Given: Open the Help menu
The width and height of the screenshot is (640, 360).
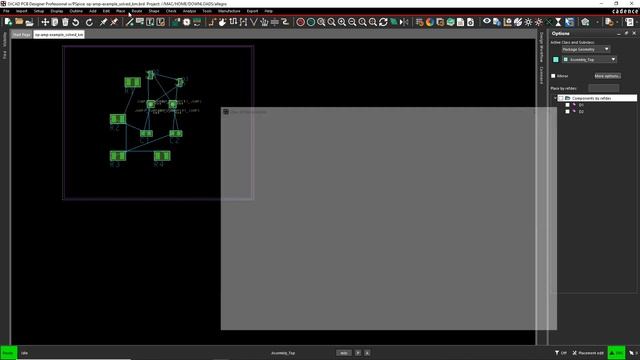Looking at the screenshot, I should point(269,11).
